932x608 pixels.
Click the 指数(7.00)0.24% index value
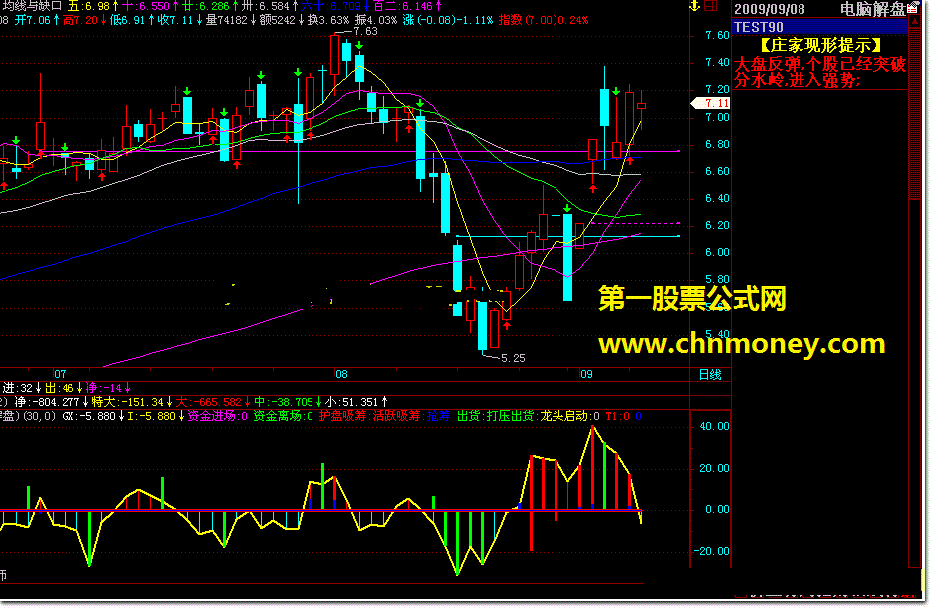pos(543,20)
